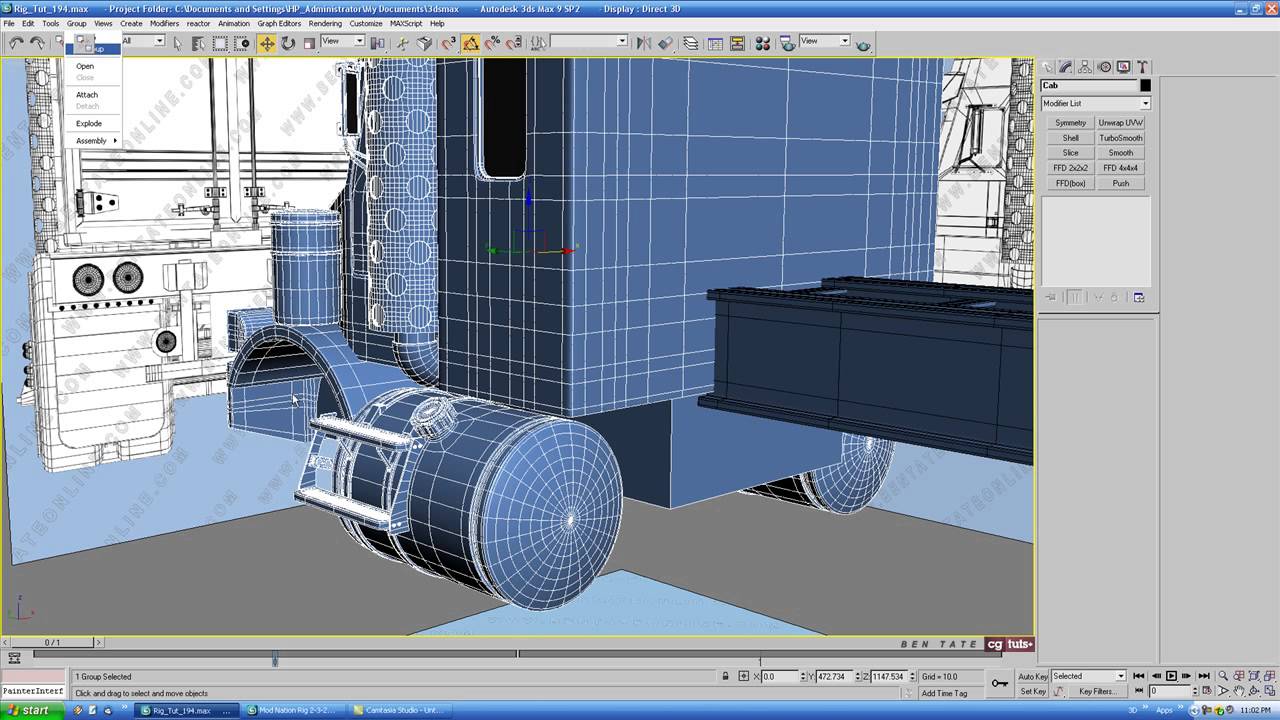Switch to the Utilities hammer tab

pyautogui.click(x=1142, y=68)
